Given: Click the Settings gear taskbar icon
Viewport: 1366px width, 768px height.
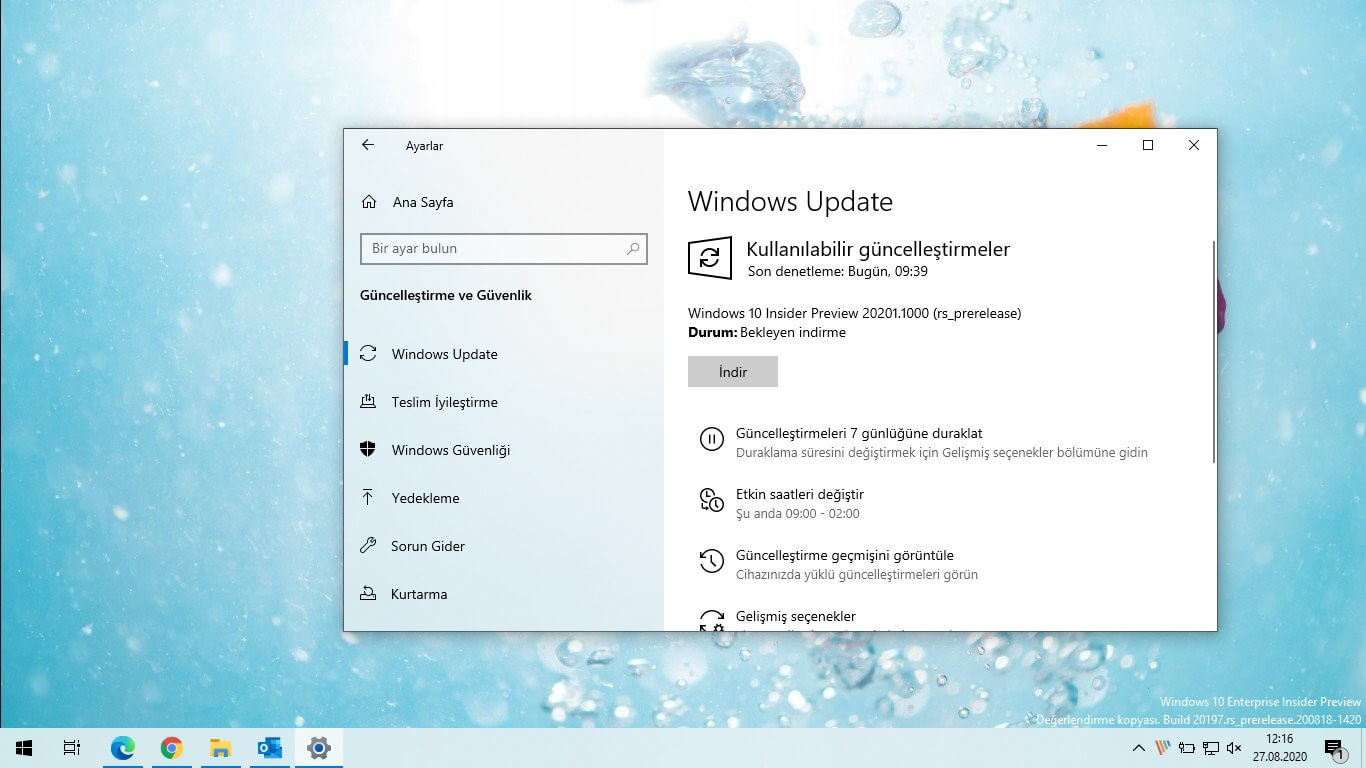Looking at the screenshot, I should (x=319, y=748).
